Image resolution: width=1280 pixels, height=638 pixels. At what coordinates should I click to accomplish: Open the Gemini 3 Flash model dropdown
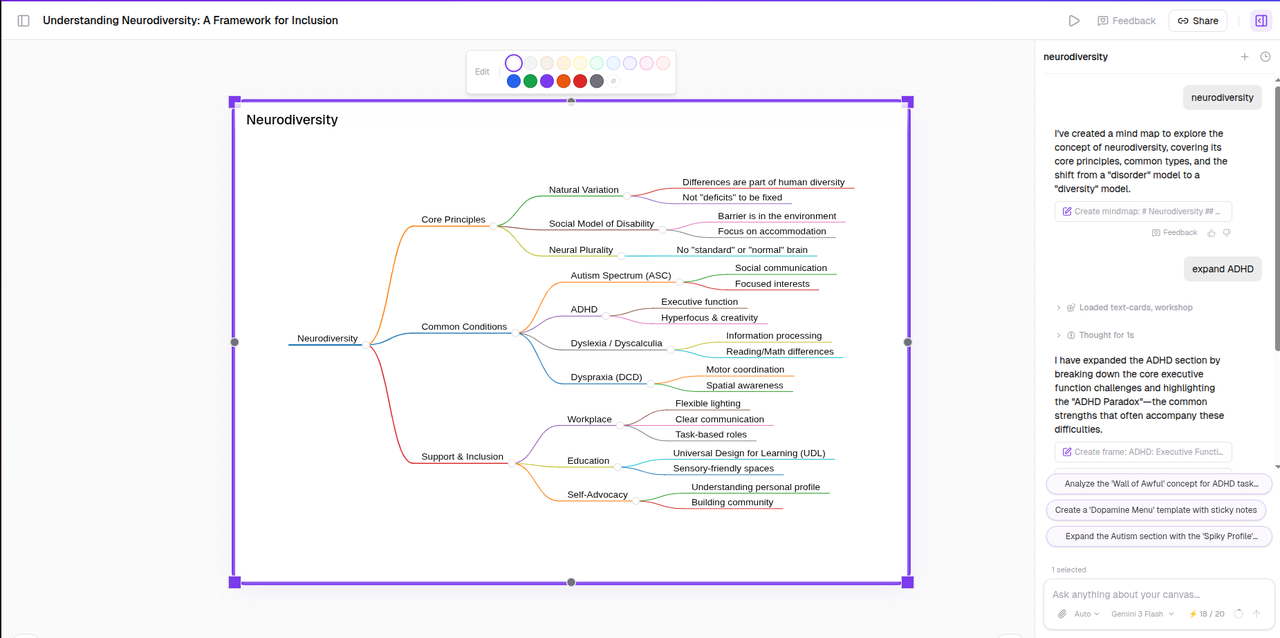tap(1145, 614)
